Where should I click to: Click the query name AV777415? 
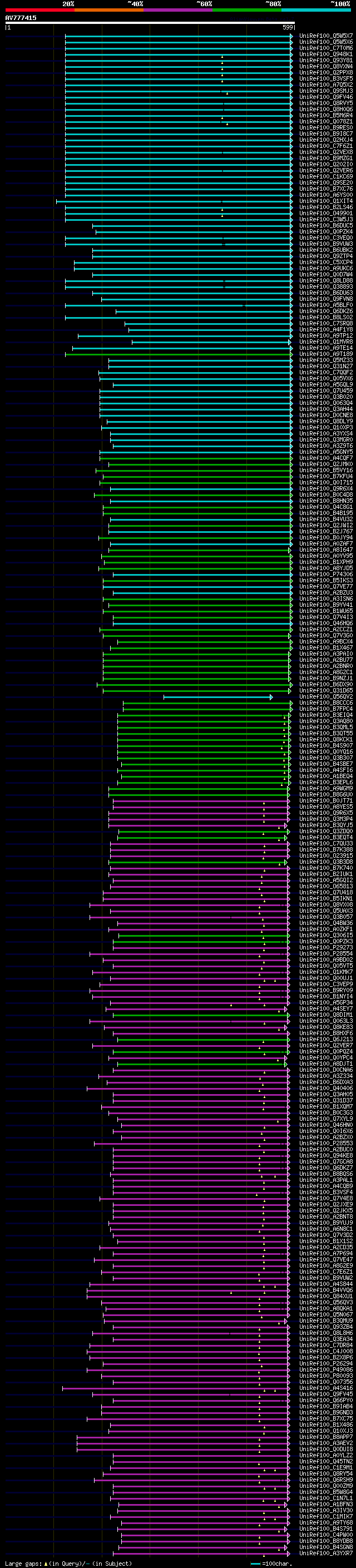coord(21,18)
